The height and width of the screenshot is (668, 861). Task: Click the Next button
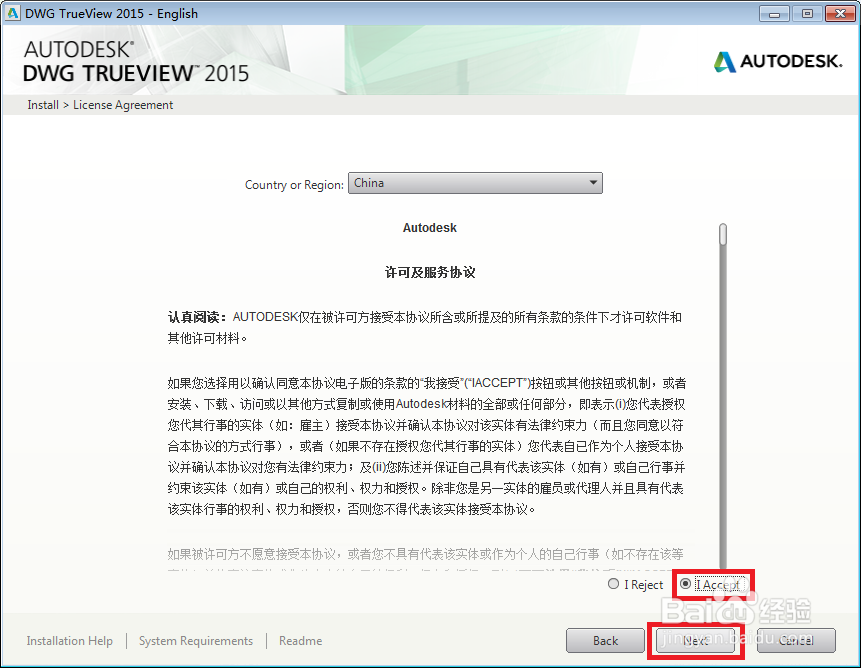pos(695,641)
